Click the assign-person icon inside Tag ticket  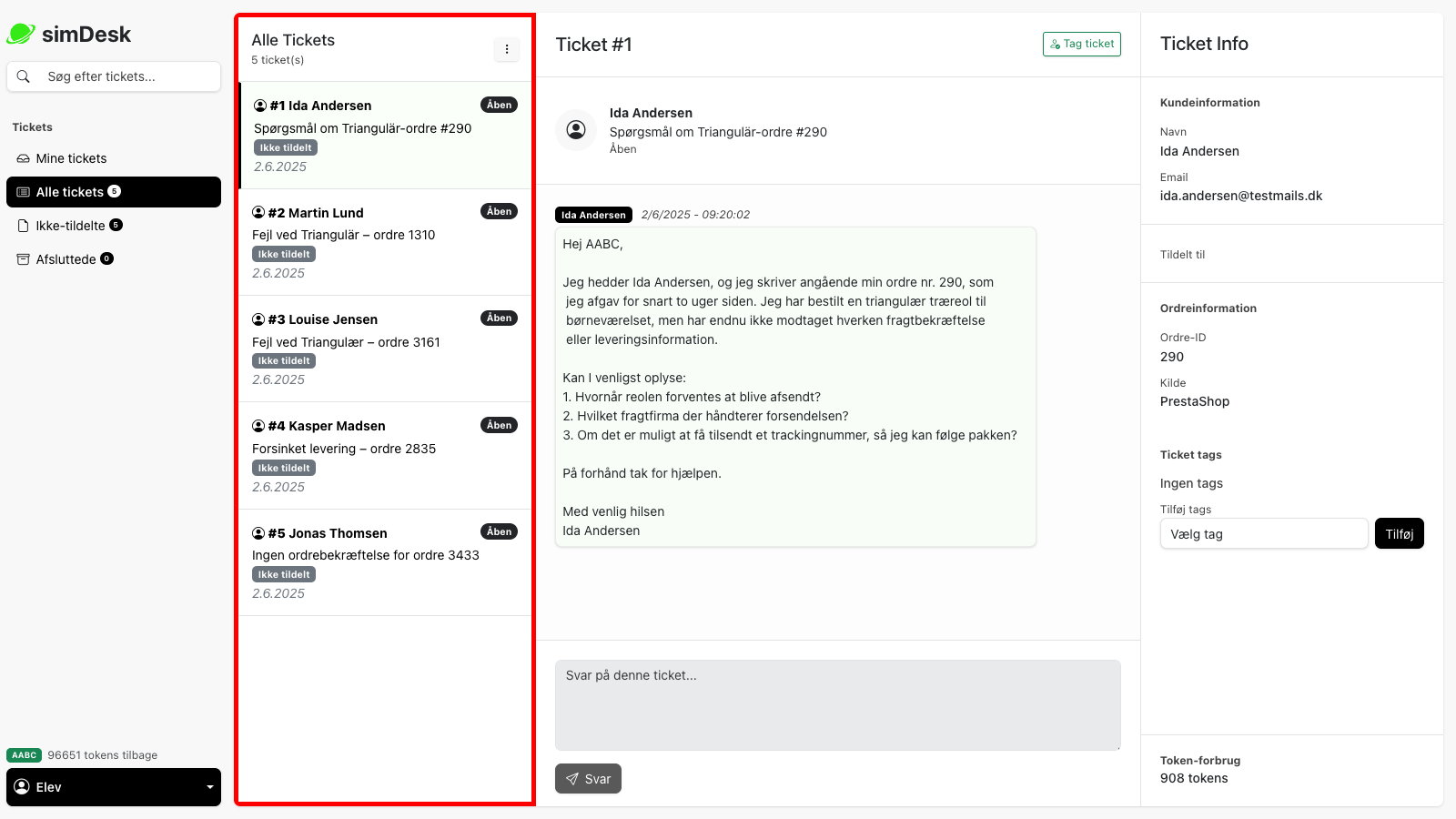click(1054, 44)
